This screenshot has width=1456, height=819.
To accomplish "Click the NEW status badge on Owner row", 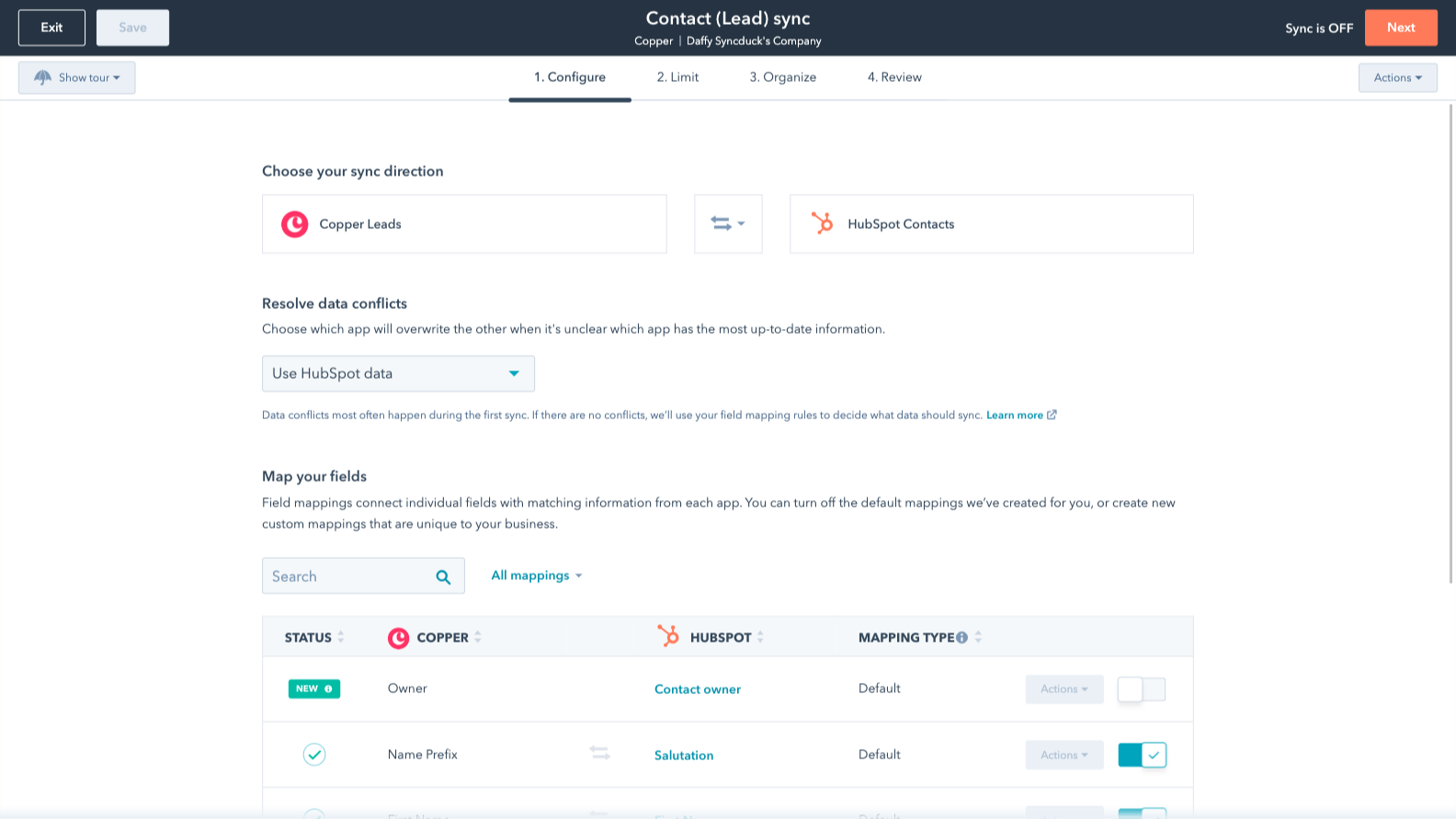I will tap(314, 688).
